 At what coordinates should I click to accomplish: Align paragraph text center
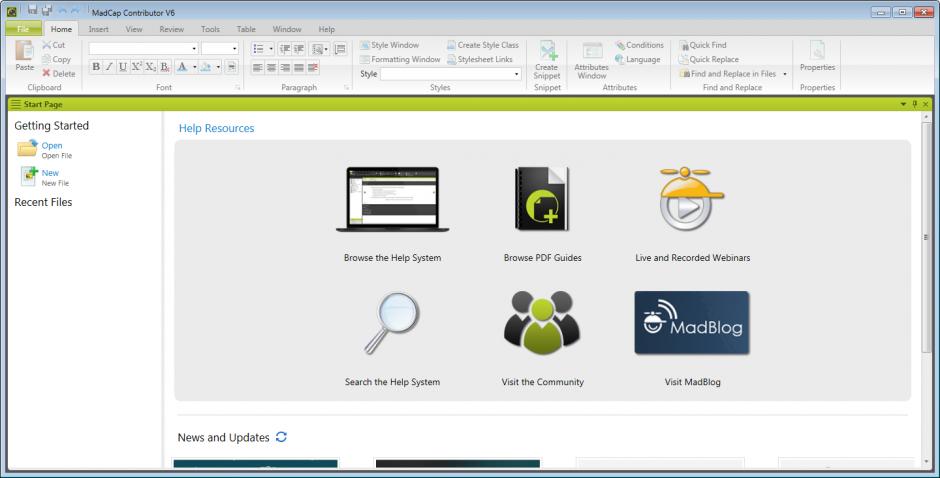click(x=272, y=68)
